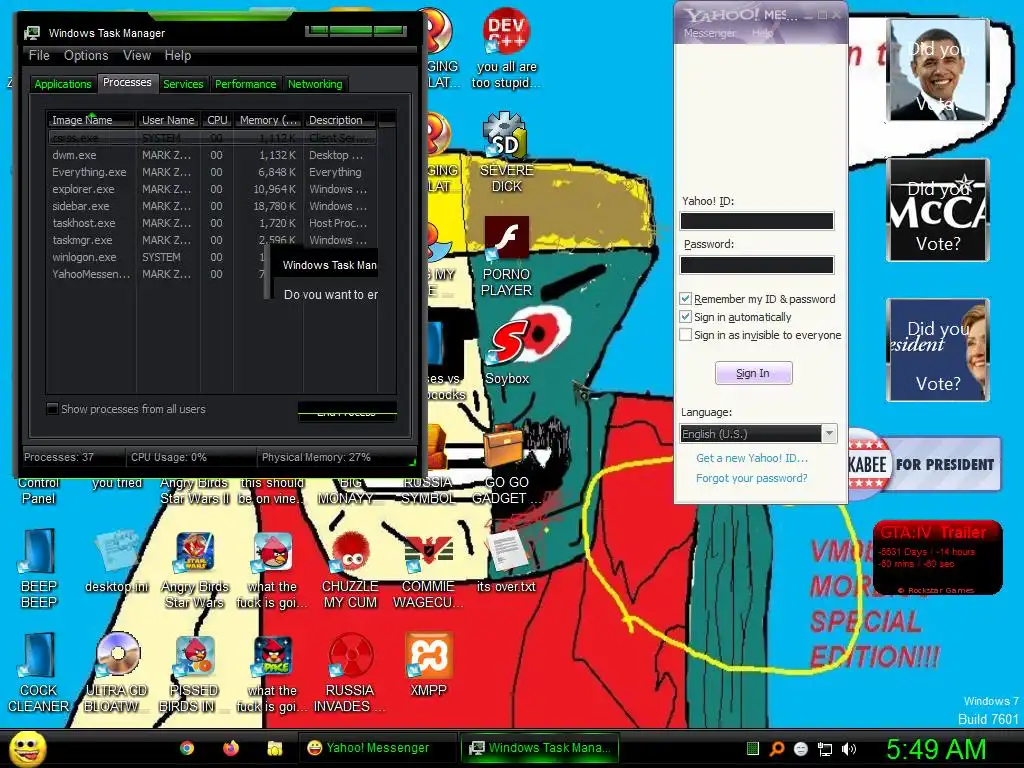Image resolution: width=1024 pixels, height=768 pixels.
Task: Switch to the Services tab
Action: [183, 84]
